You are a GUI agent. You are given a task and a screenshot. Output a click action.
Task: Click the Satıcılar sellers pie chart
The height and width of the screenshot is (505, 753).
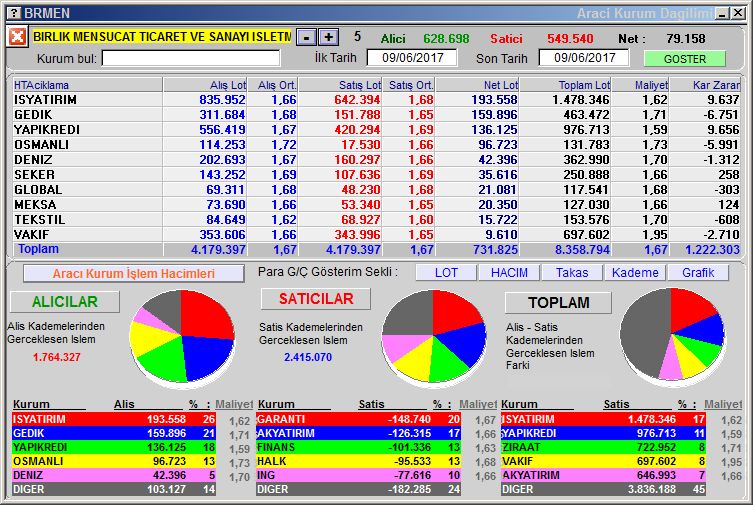click(434, 337)
